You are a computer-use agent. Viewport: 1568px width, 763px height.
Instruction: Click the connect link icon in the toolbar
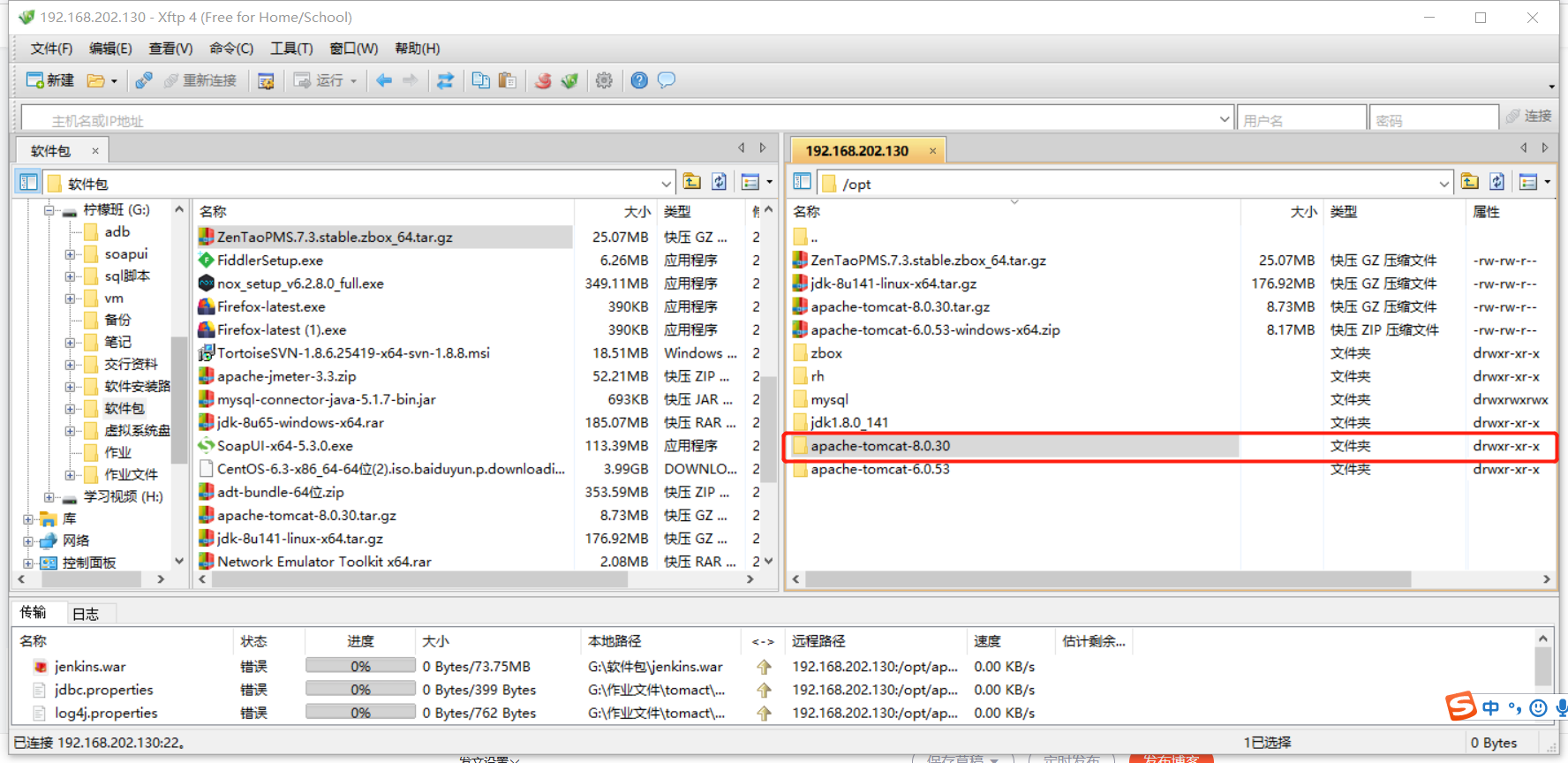(143, 80)
